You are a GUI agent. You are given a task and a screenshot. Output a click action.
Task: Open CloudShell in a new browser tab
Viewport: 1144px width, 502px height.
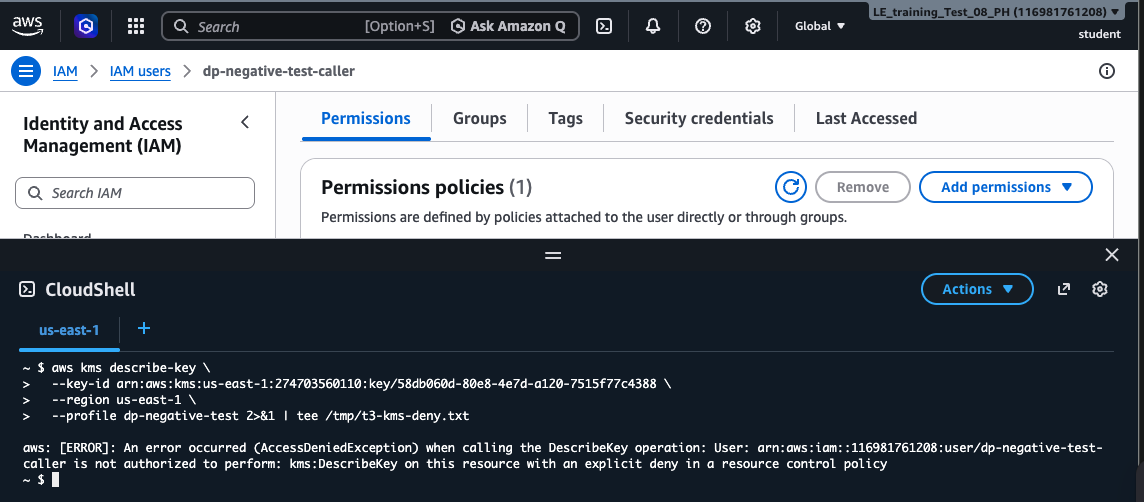pyautogui.click(x=1064, y=289)
